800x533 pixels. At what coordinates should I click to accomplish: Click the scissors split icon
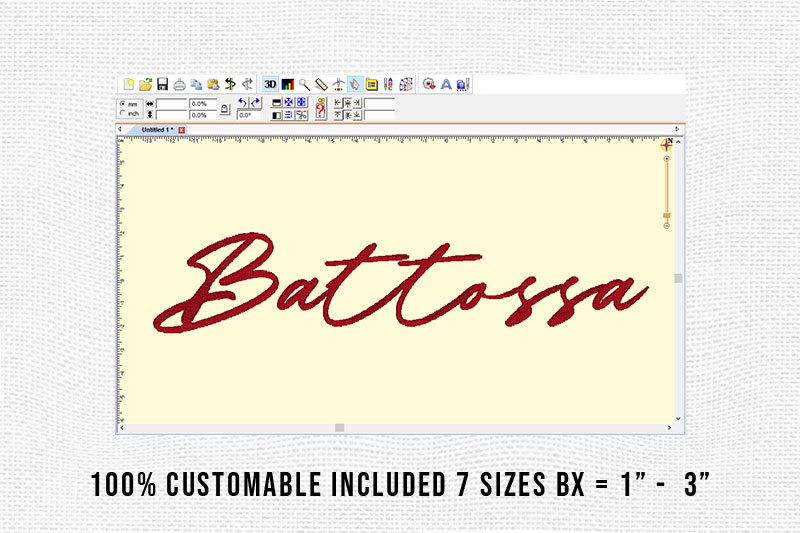pos(302,115)
